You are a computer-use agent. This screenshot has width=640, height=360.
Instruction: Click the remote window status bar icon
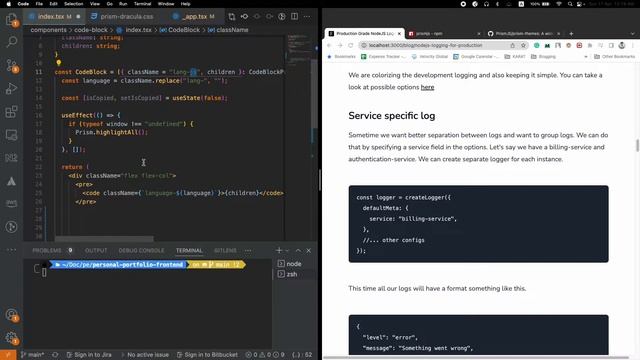pos(8,355)
